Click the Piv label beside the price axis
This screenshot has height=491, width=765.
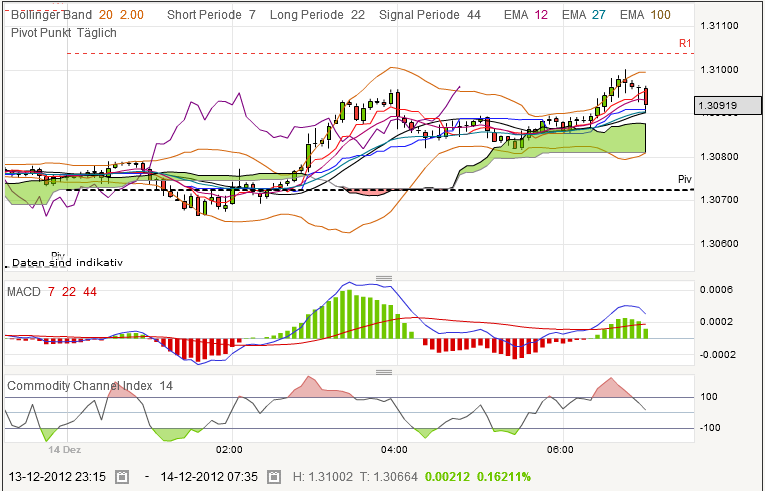click(685, 179)
